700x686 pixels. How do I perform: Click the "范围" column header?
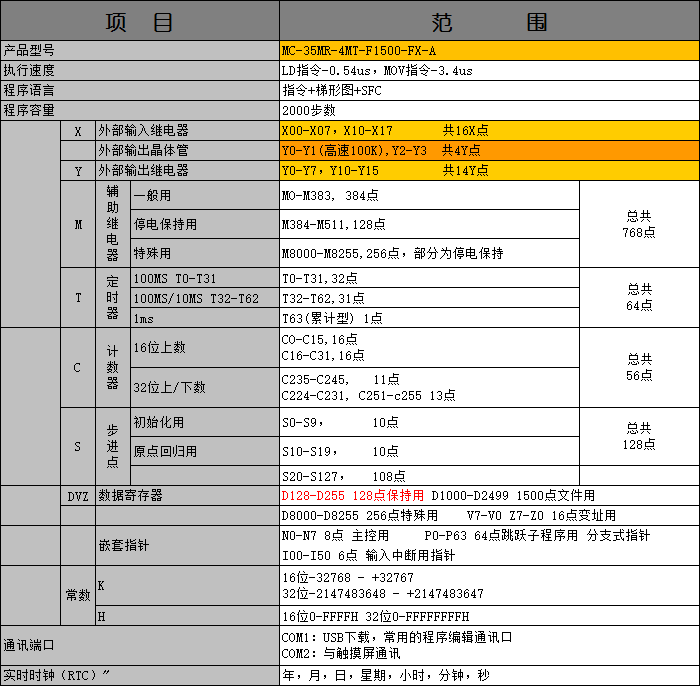tap(489, 22)
